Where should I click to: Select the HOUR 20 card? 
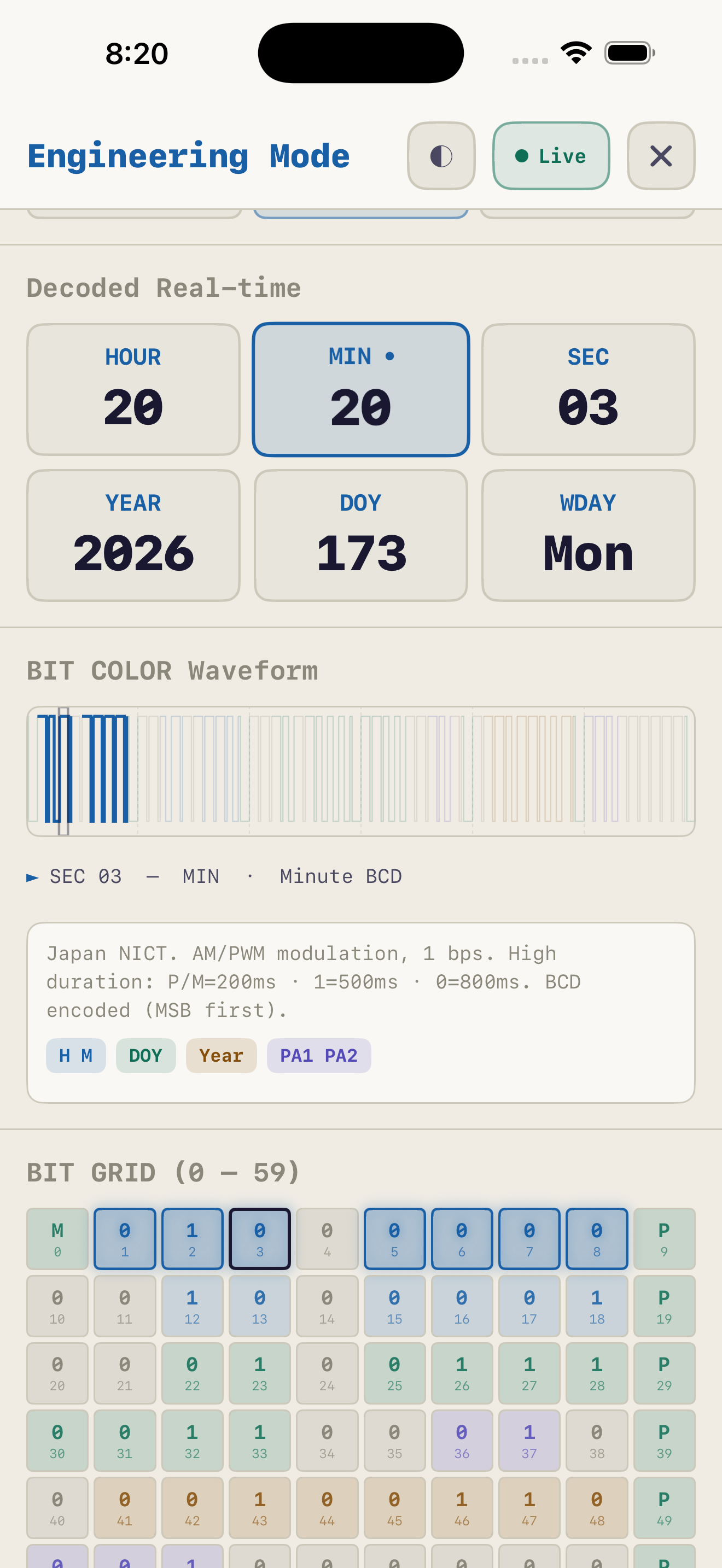tap(133, 390)
